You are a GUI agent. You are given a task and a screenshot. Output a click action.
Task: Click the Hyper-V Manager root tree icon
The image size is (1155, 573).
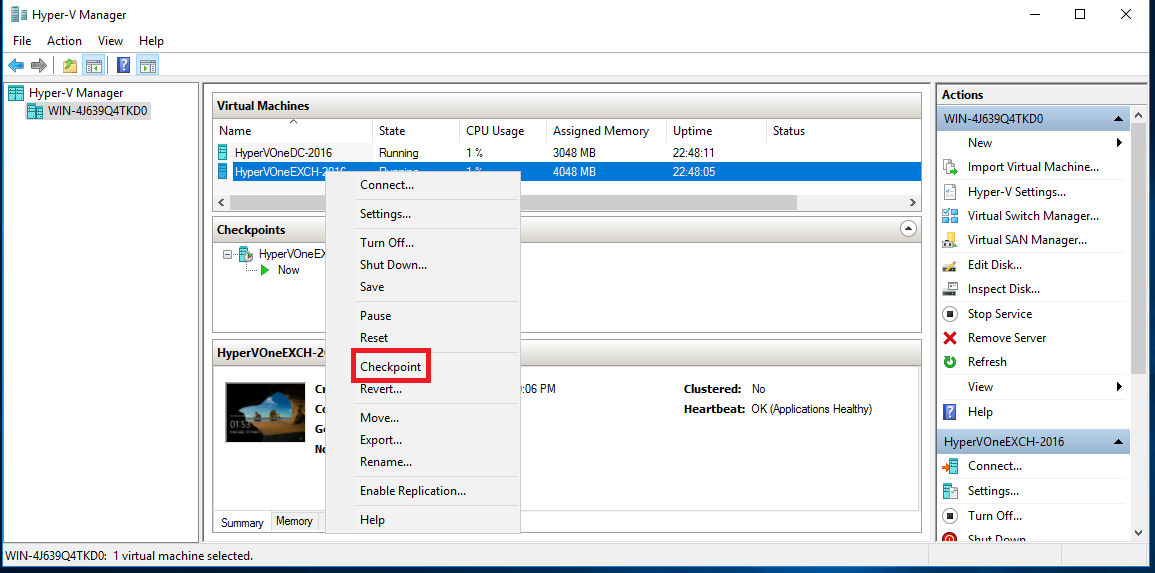[x=15, y=93]
